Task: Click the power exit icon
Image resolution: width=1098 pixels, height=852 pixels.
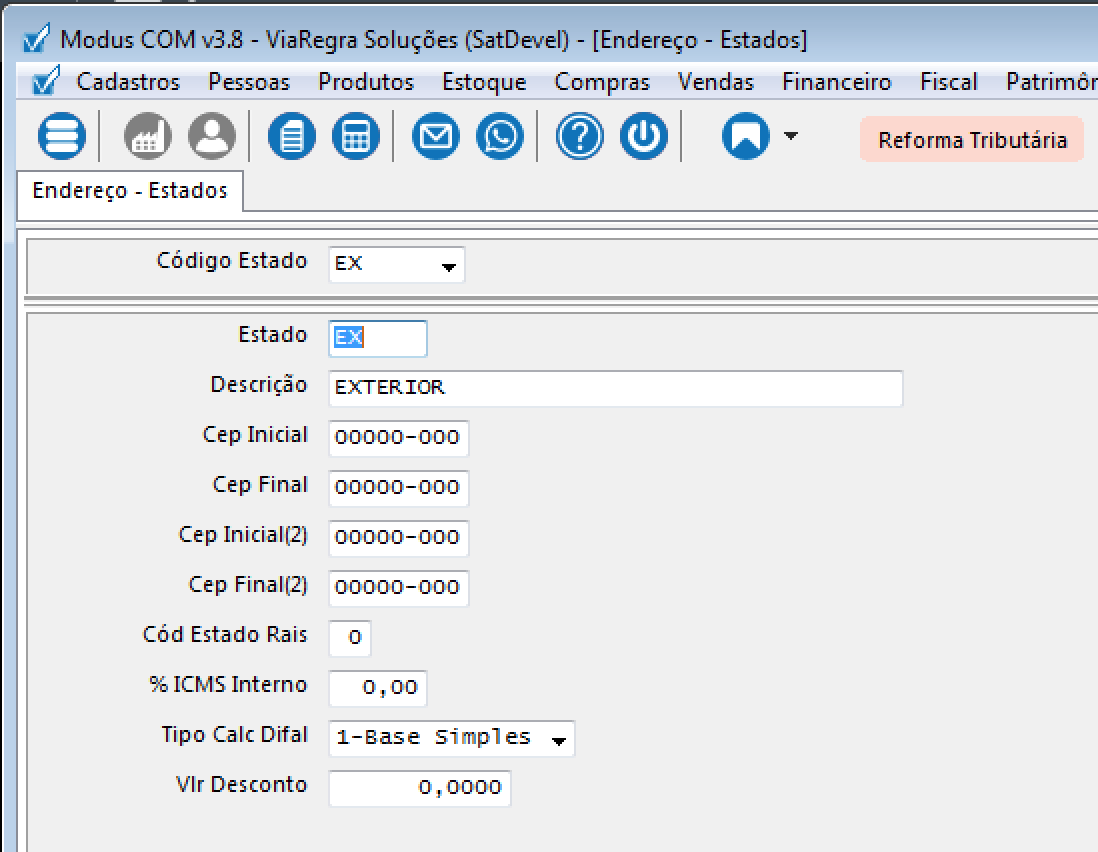Action: [644, 137]
